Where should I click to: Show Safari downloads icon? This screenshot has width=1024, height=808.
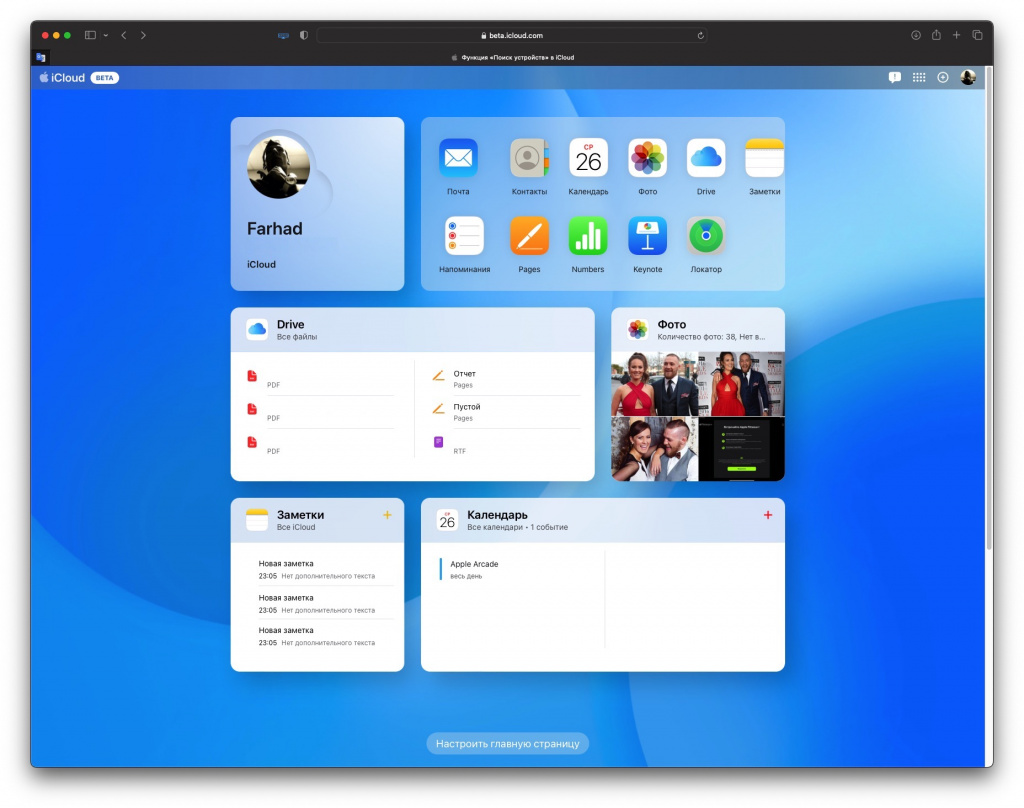916,35
